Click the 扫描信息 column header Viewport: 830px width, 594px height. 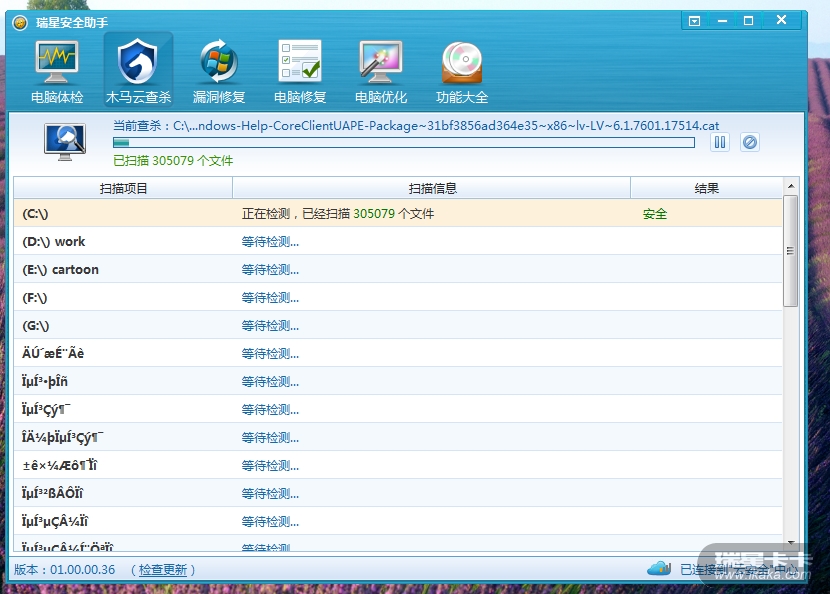click(x=432, y=188)
